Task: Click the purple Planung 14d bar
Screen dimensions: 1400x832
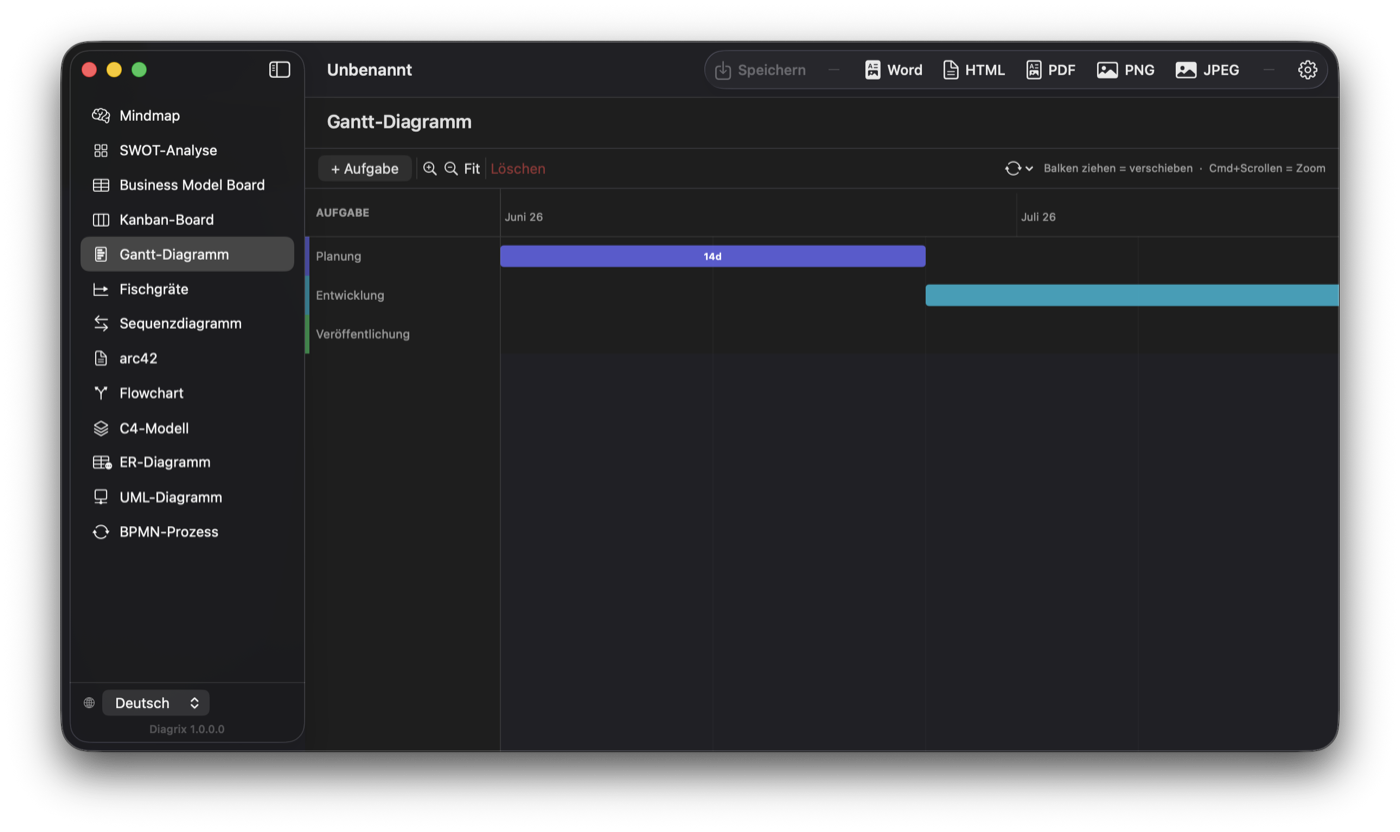Action: tap(713, 256)
